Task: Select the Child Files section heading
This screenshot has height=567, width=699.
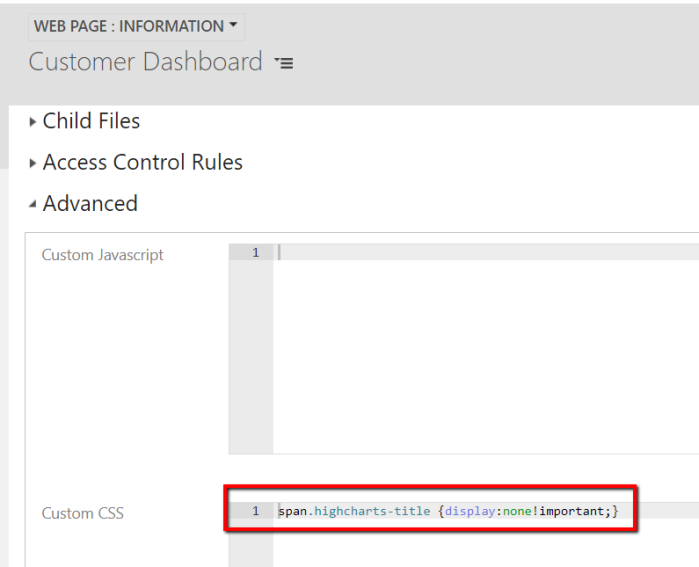Action: point(91,121)
